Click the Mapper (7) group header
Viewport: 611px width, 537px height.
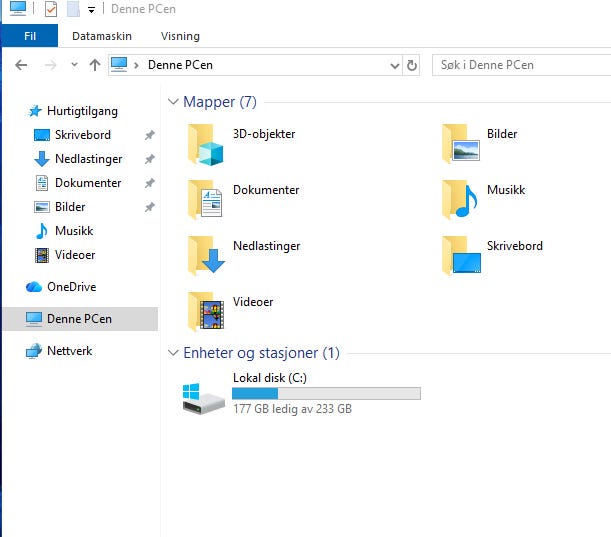[220, 102]
